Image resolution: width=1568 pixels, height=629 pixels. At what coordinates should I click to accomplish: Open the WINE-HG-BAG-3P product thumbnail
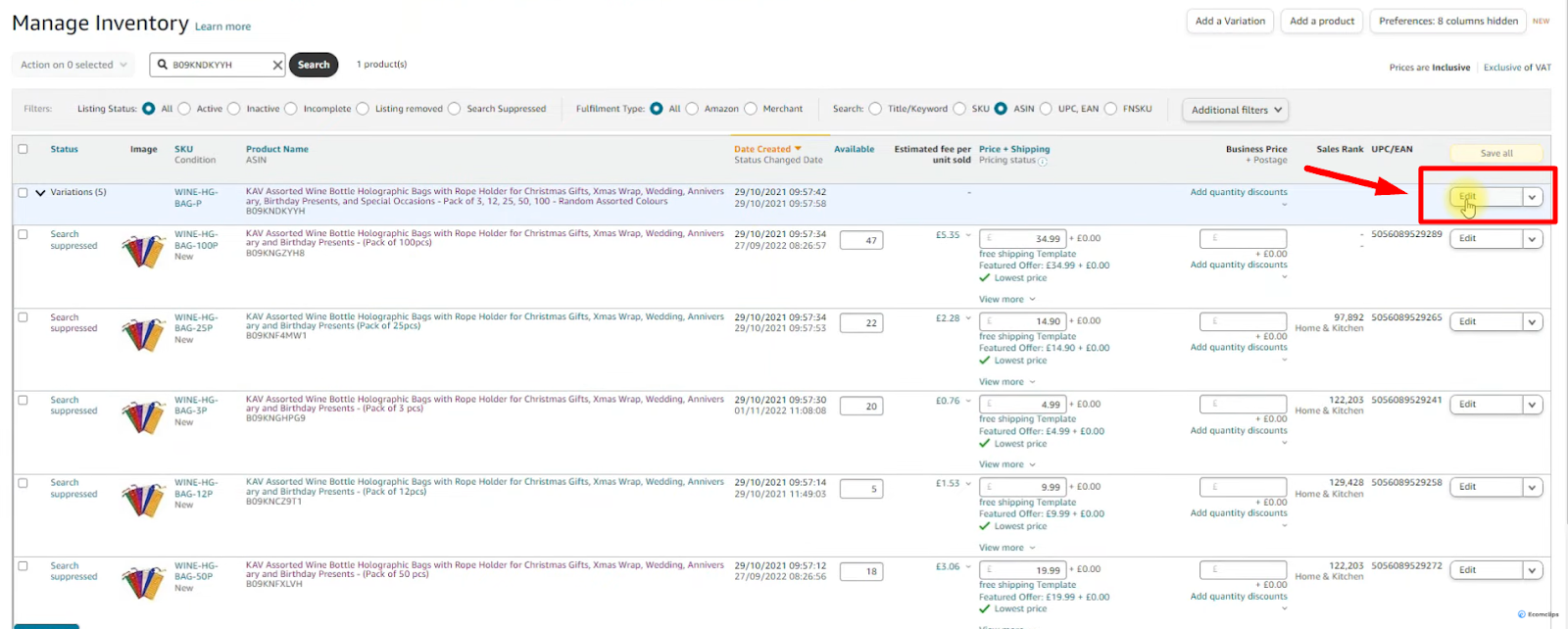pyautogui.click(x=143, y=417)
